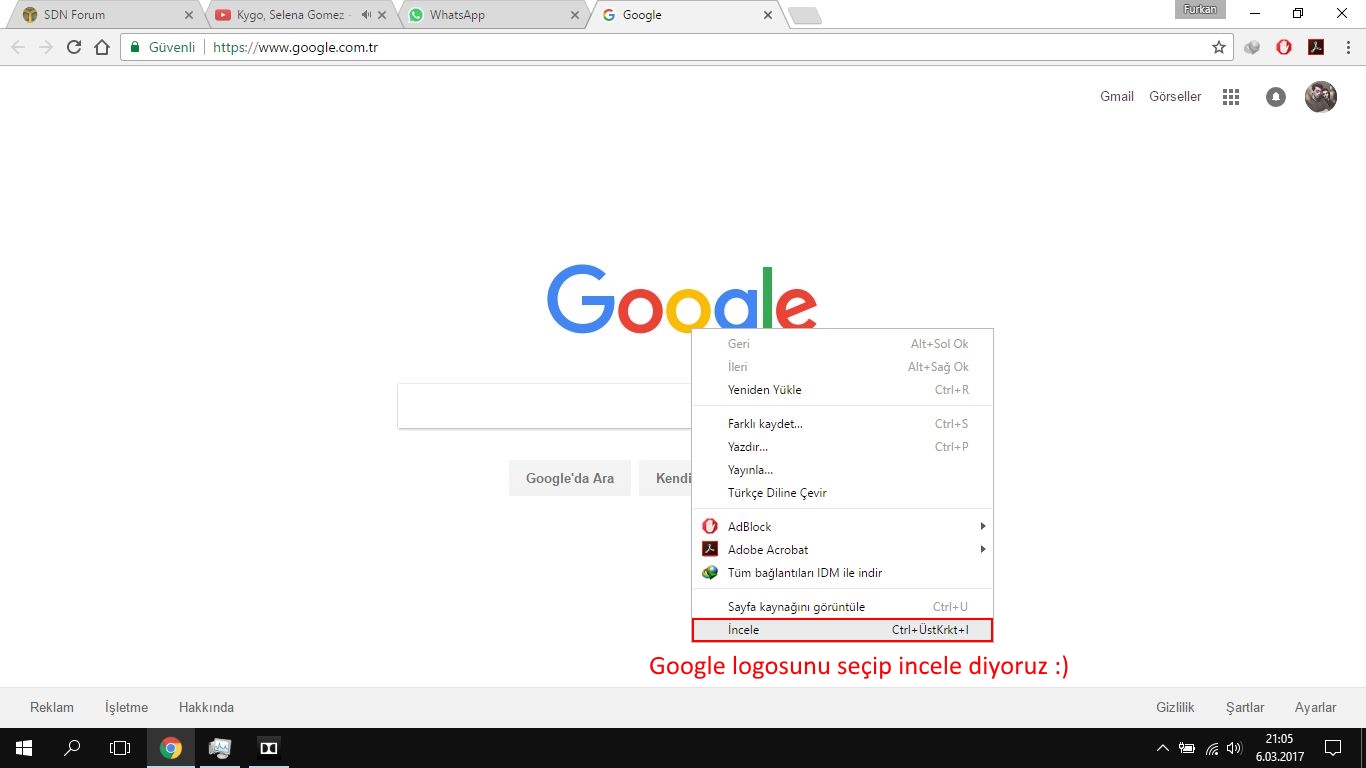Go to home page icon
This screenshot has width=1366, height=768.
[101, 47]
